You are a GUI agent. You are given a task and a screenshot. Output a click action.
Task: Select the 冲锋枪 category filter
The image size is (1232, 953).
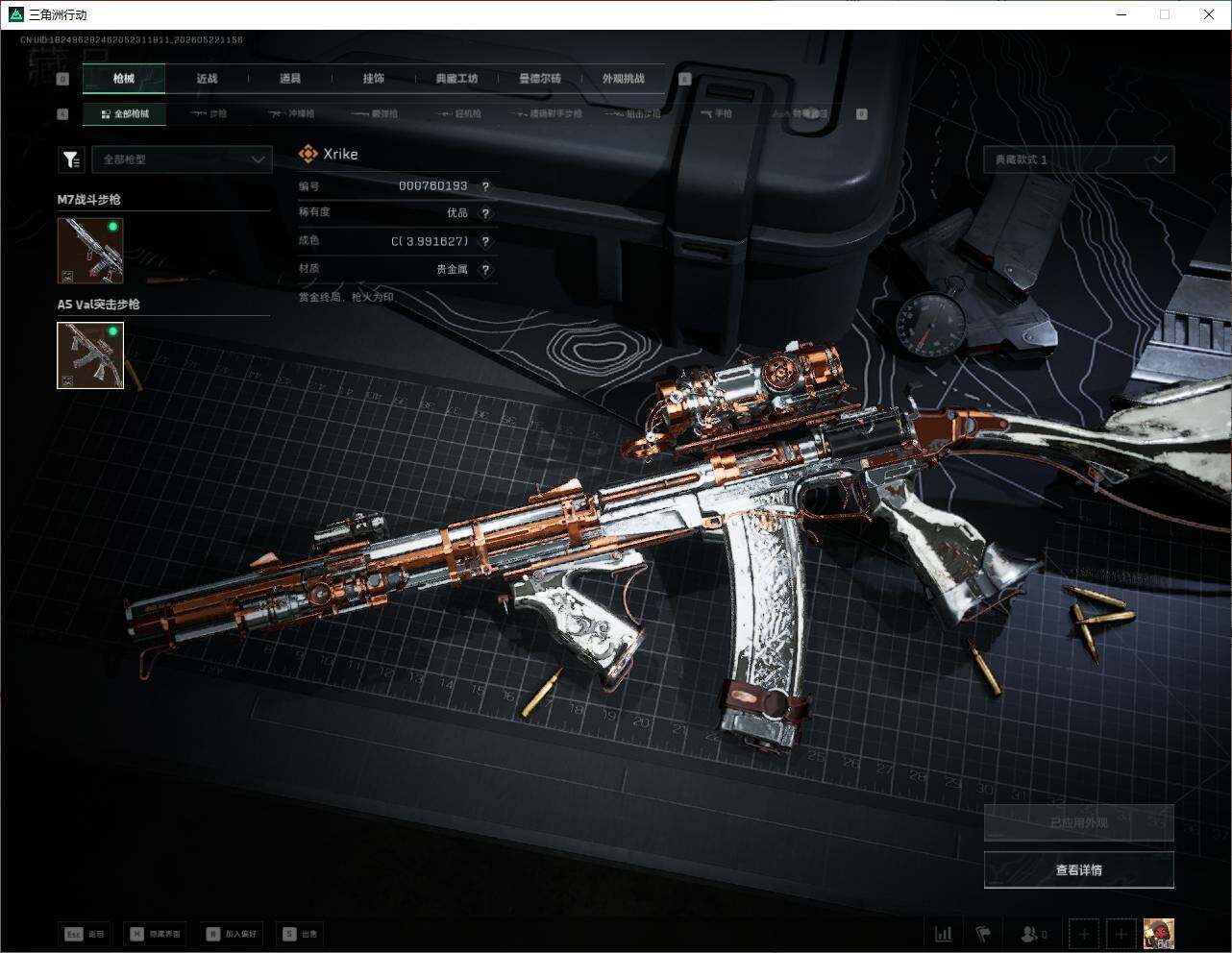[291, 113]
